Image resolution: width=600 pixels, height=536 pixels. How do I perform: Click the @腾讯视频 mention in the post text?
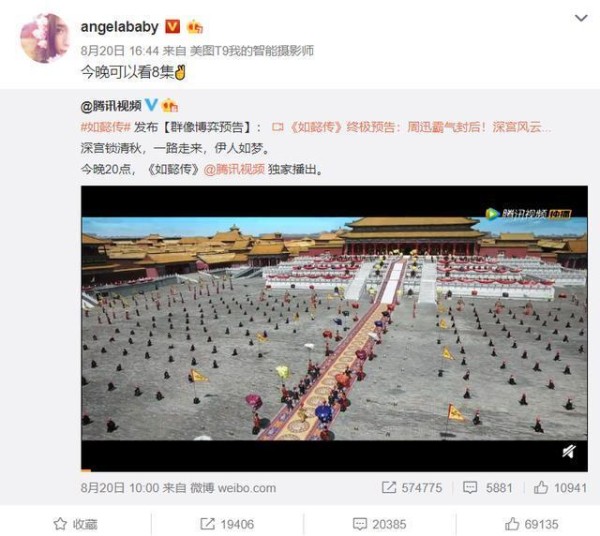(234, 169)
